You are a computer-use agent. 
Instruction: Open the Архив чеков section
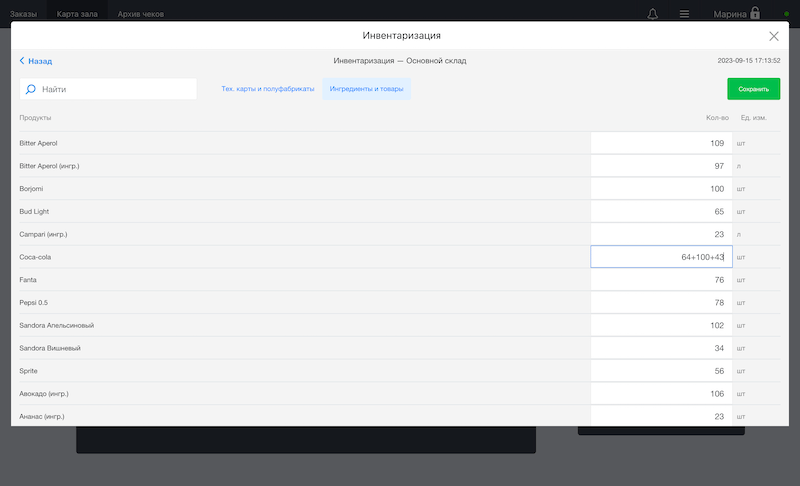(141, 14)
